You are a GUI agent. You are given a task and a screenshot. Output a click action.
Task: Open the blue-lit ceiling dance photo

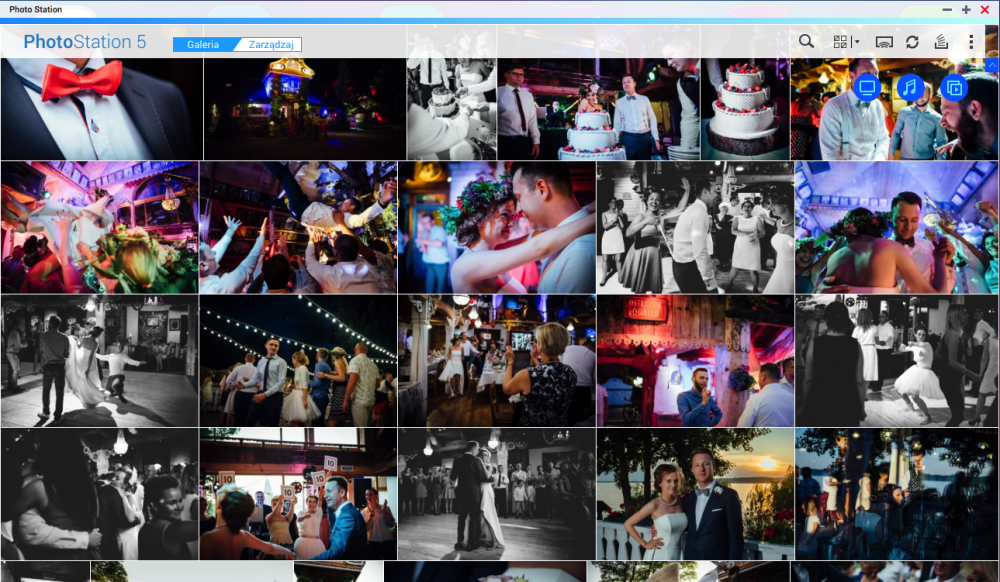point(896,227)
